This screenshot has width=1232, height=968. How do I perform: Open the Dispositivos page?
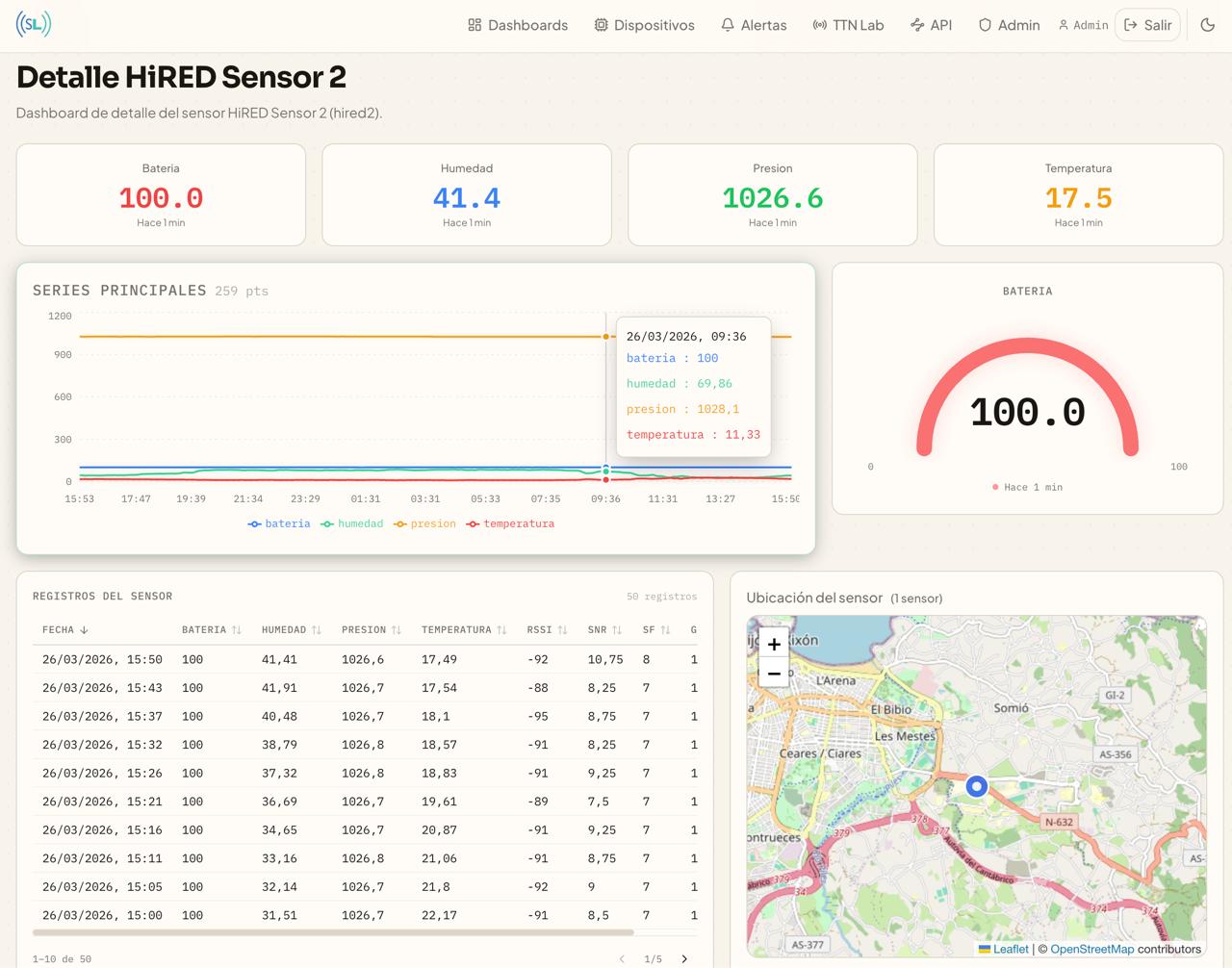click(644, 25)
